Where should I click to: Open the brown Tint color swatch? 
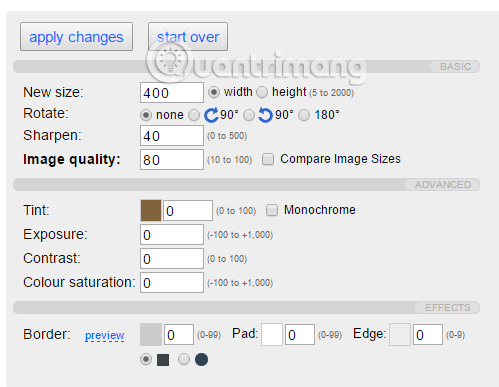tap(151, 210)
